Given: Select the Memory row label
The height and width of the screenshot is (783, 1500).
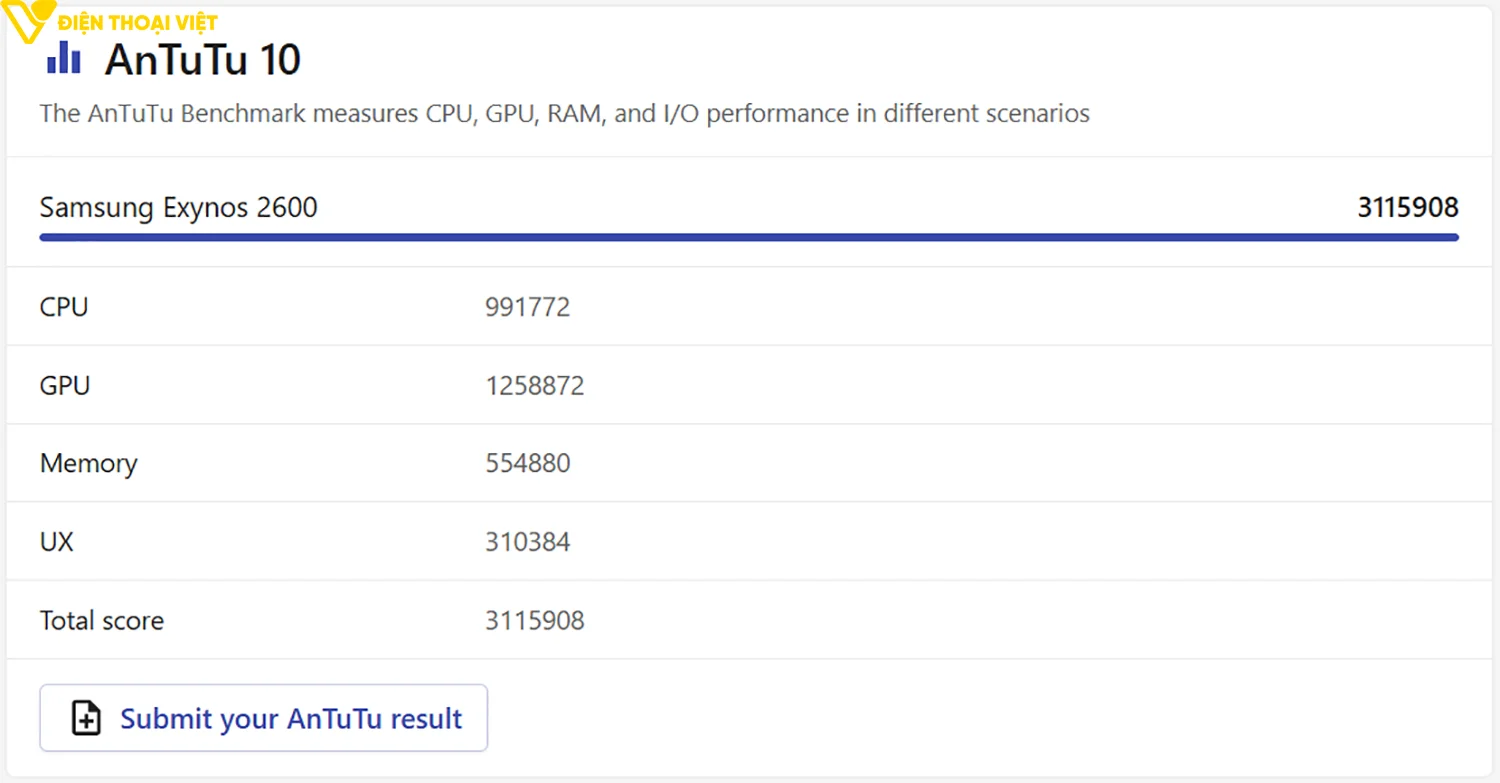Looking at the screenshot, I should [88, 463].
